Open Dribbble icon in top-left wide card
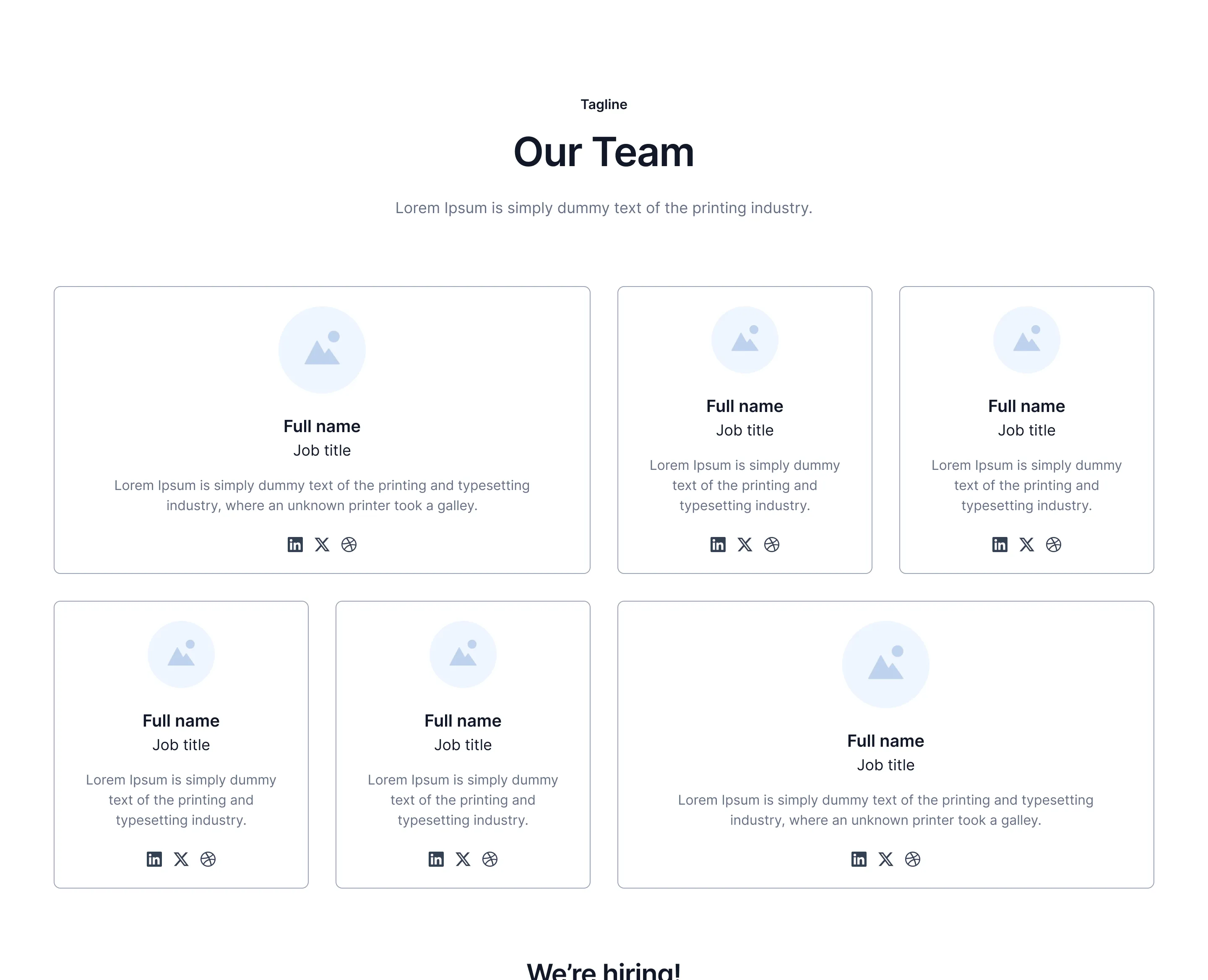 tap(349, 544)
